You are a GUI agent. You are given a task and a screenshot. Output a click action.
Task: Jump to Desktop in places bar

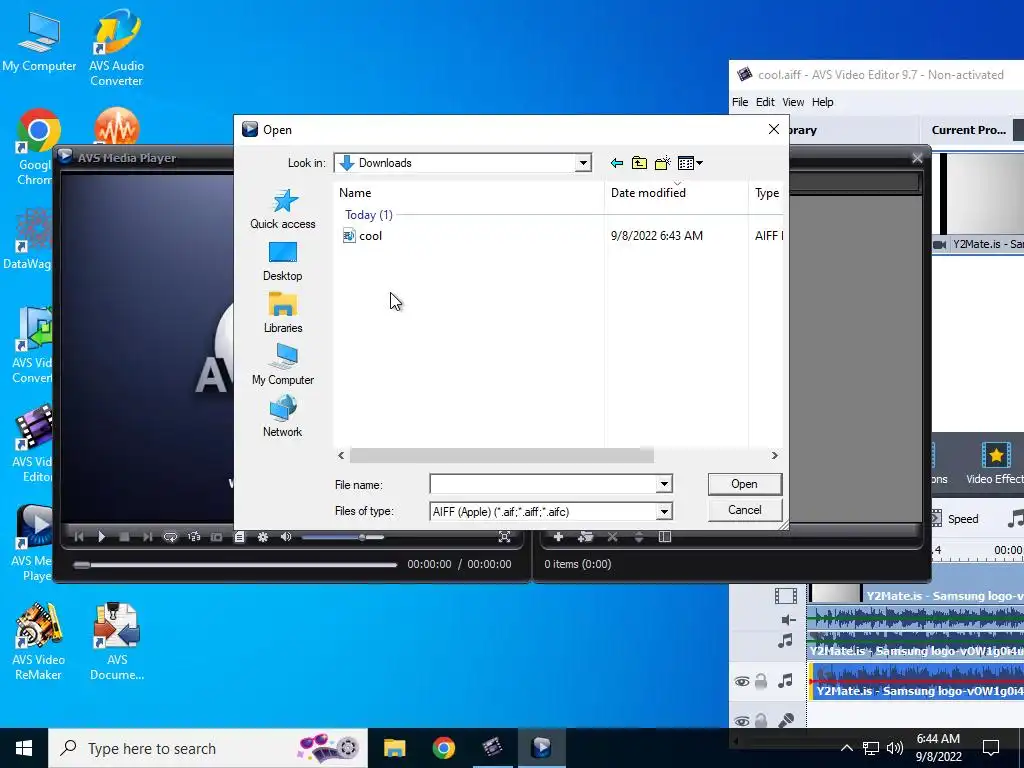tap(283, 261)
